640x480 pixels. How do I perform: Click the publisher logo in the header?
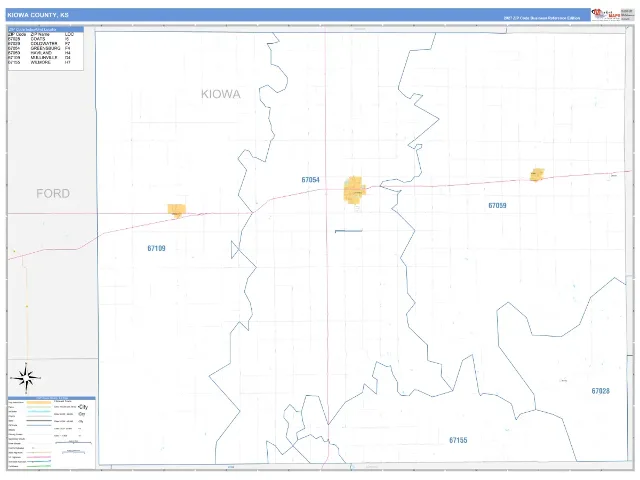click(x=606, y=14)
